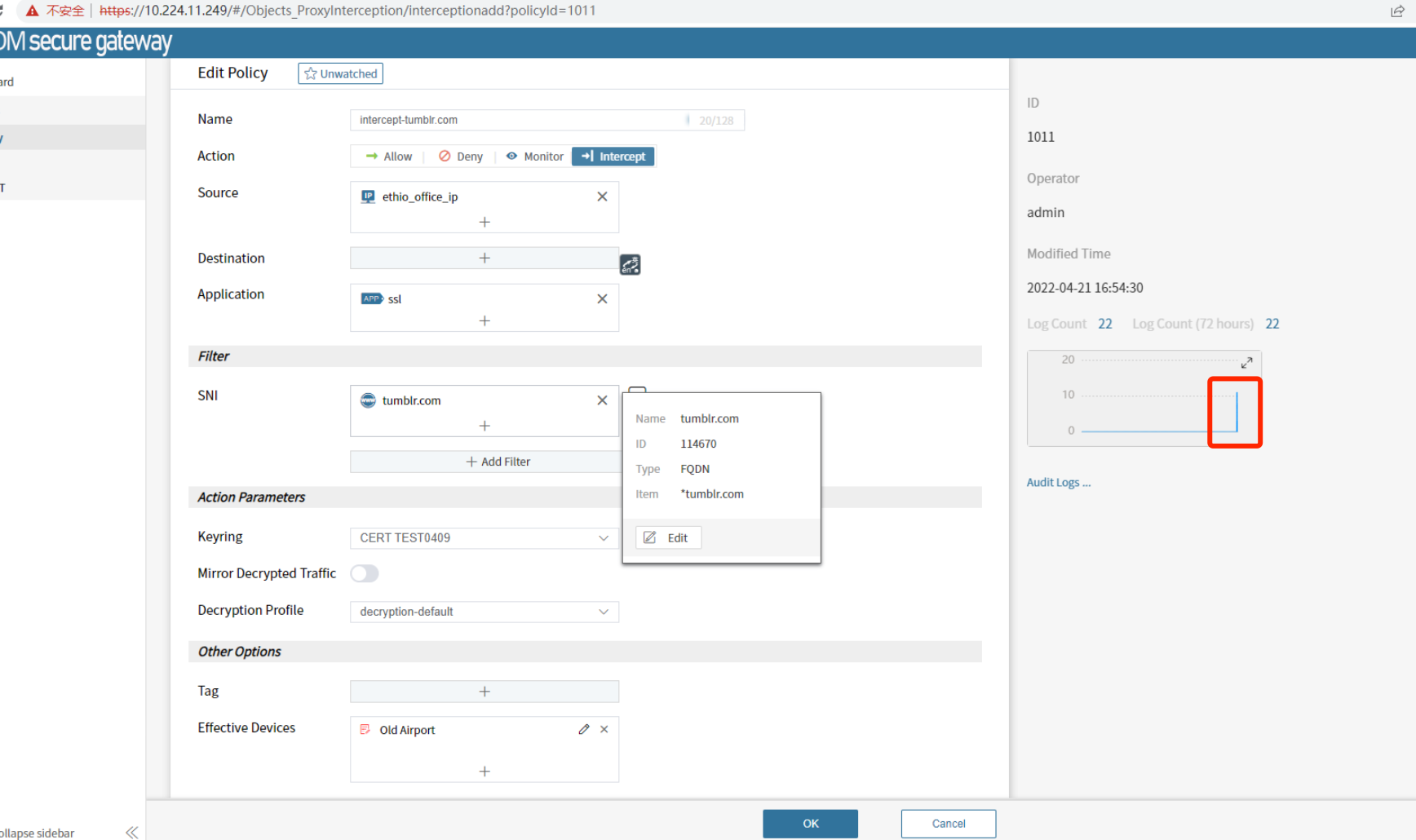
Task: Click Edit in tumblr.com popup
Action: [x=667, y=538]
